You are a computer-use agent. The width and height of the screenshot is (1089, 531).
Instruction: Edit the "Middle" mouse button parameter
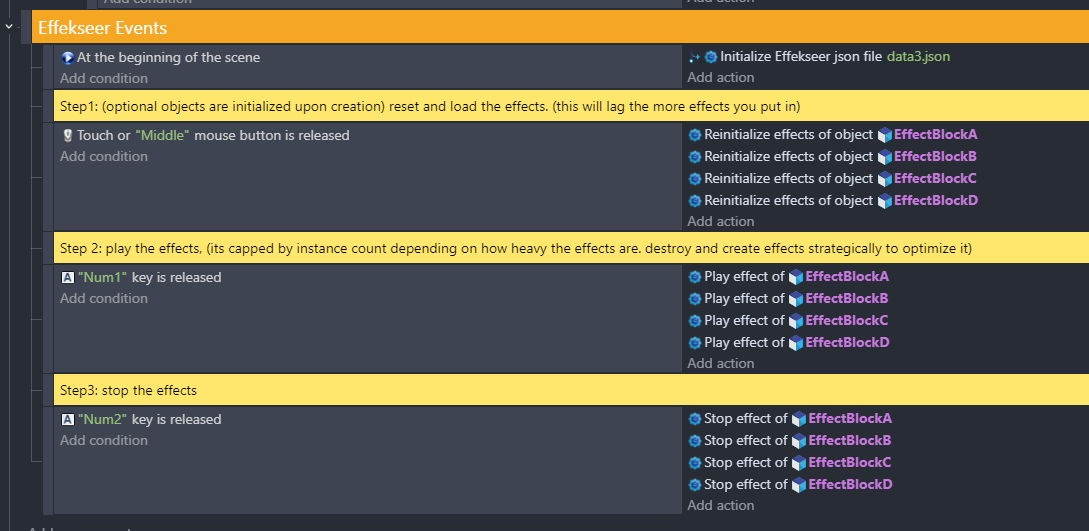(163, 135)
